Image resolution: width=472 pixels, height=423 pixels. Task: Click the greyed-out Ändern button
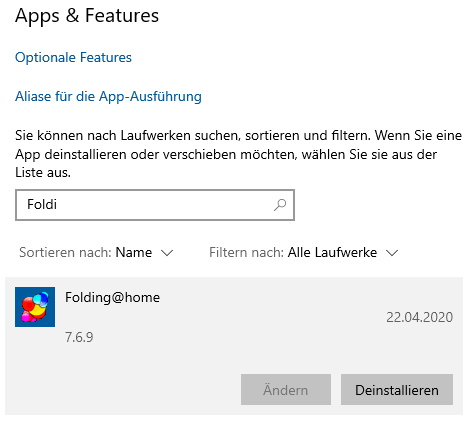286,390
